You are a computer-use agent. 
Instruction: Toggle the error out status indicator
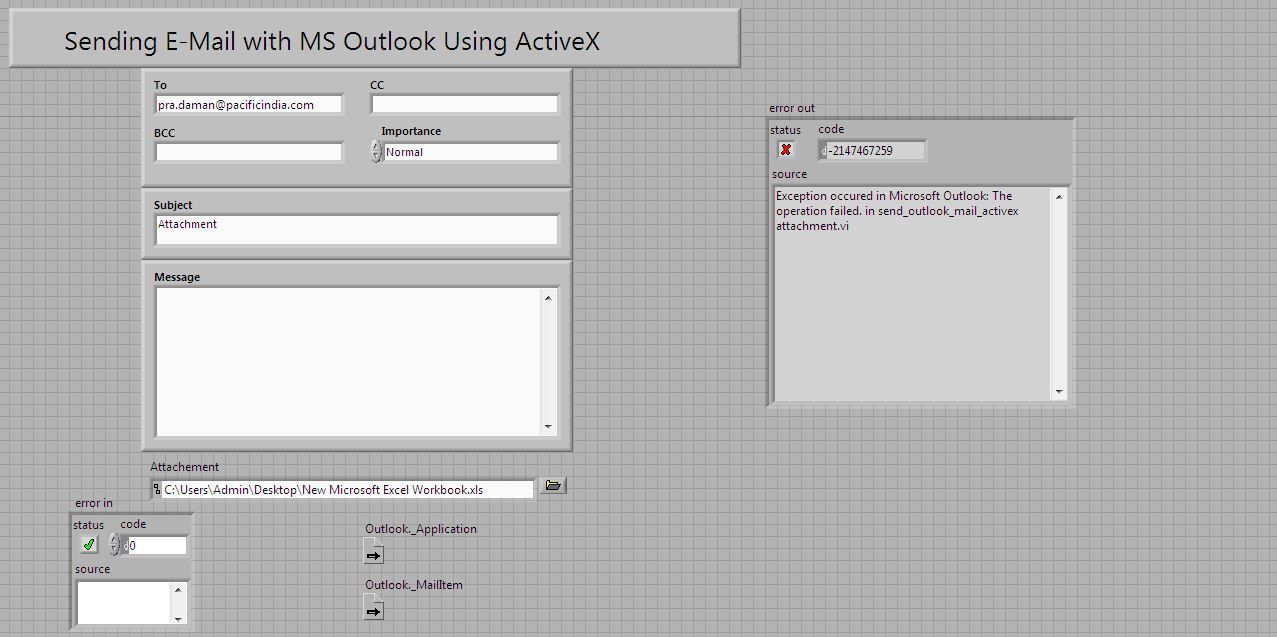(786, 149)
